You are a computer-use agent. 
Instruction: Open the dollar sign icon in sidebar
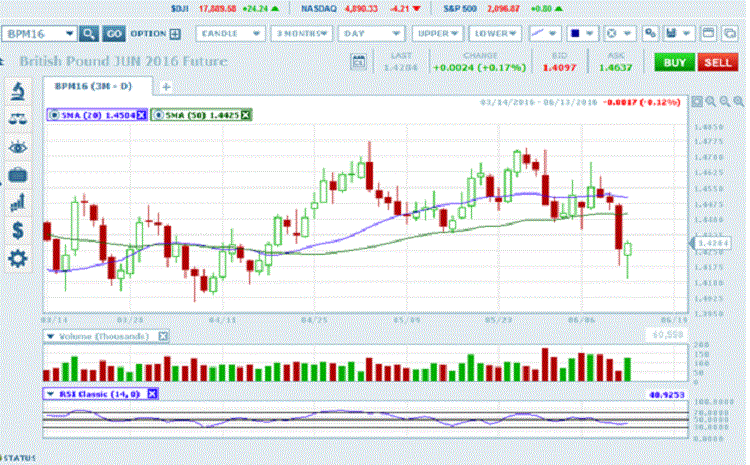pyautogui.click(x=18, y=230)
